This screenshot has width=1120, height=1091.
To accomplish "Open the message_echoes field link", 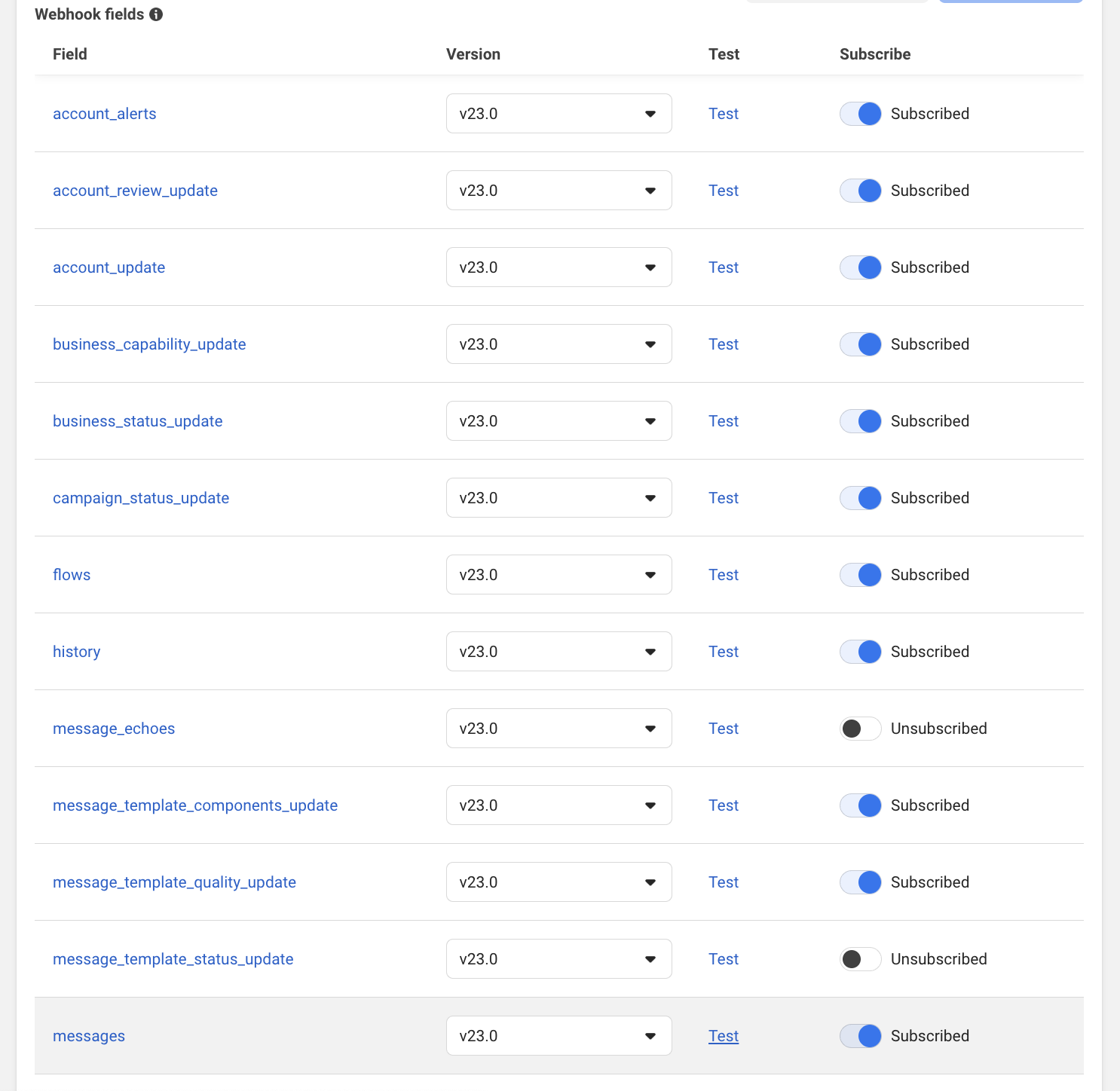I will click(x=114, y=729).
